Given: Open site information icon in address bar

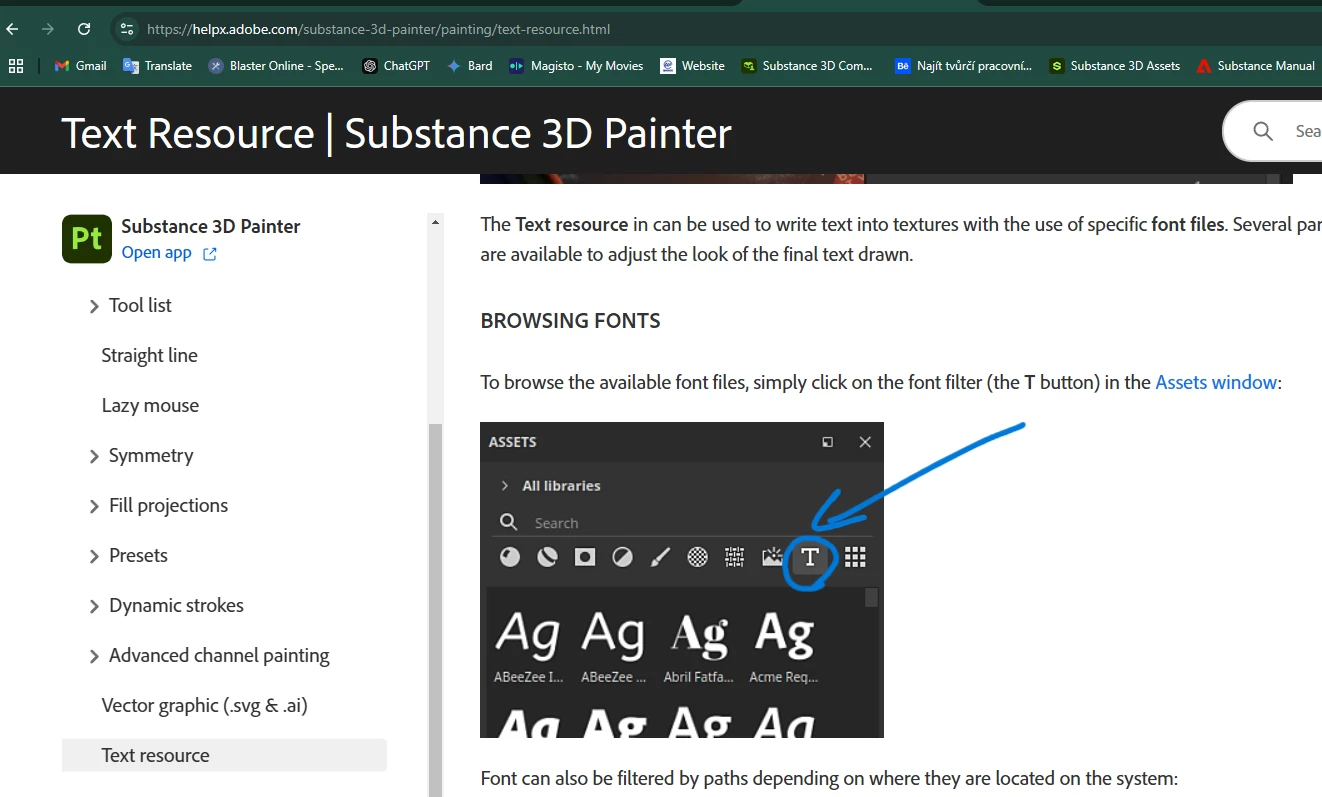Looking at the screenshot, I should pos(125,29).
